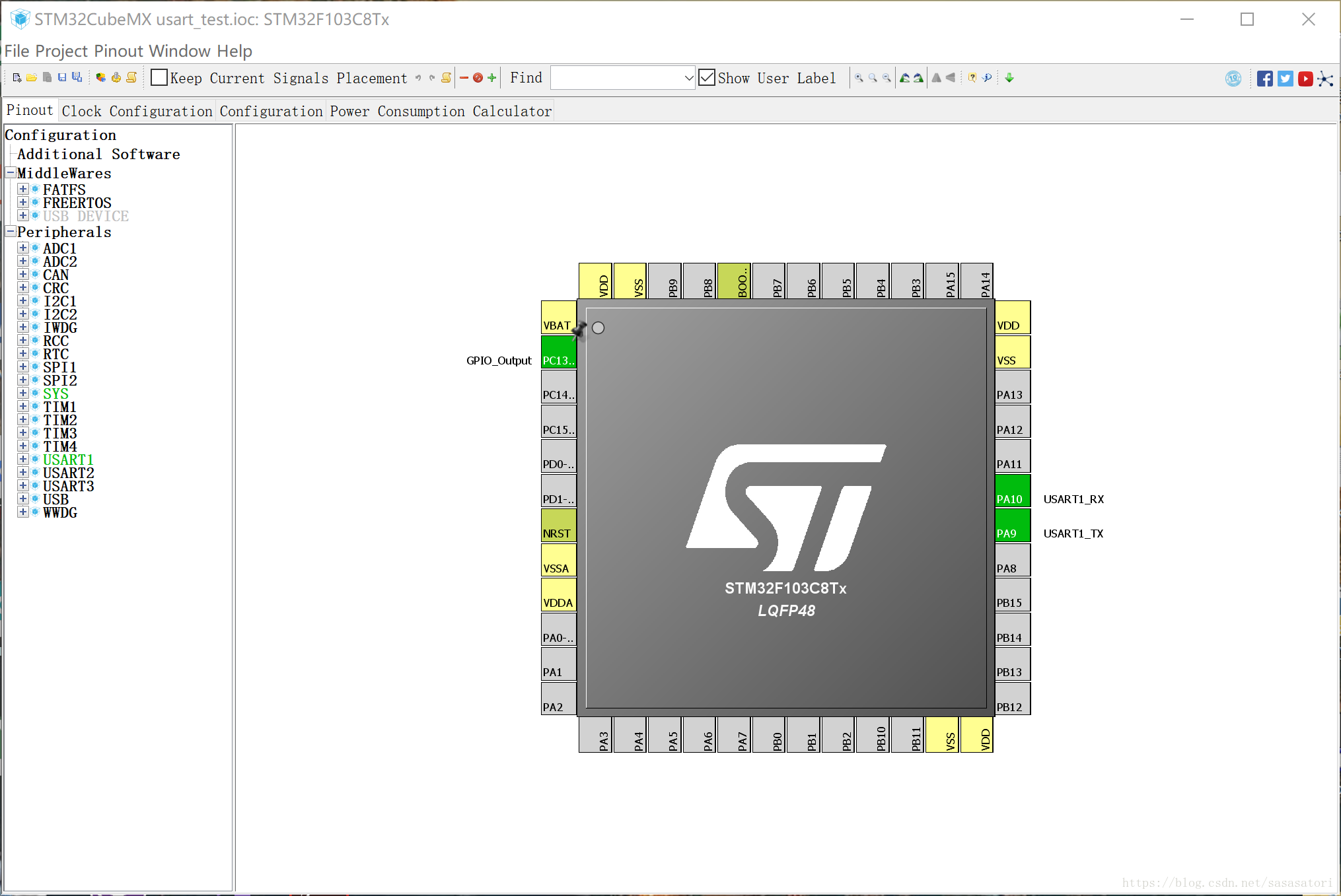Open the File menu
This screenshot has height=896, width=1341.
[x=17, y=51]
